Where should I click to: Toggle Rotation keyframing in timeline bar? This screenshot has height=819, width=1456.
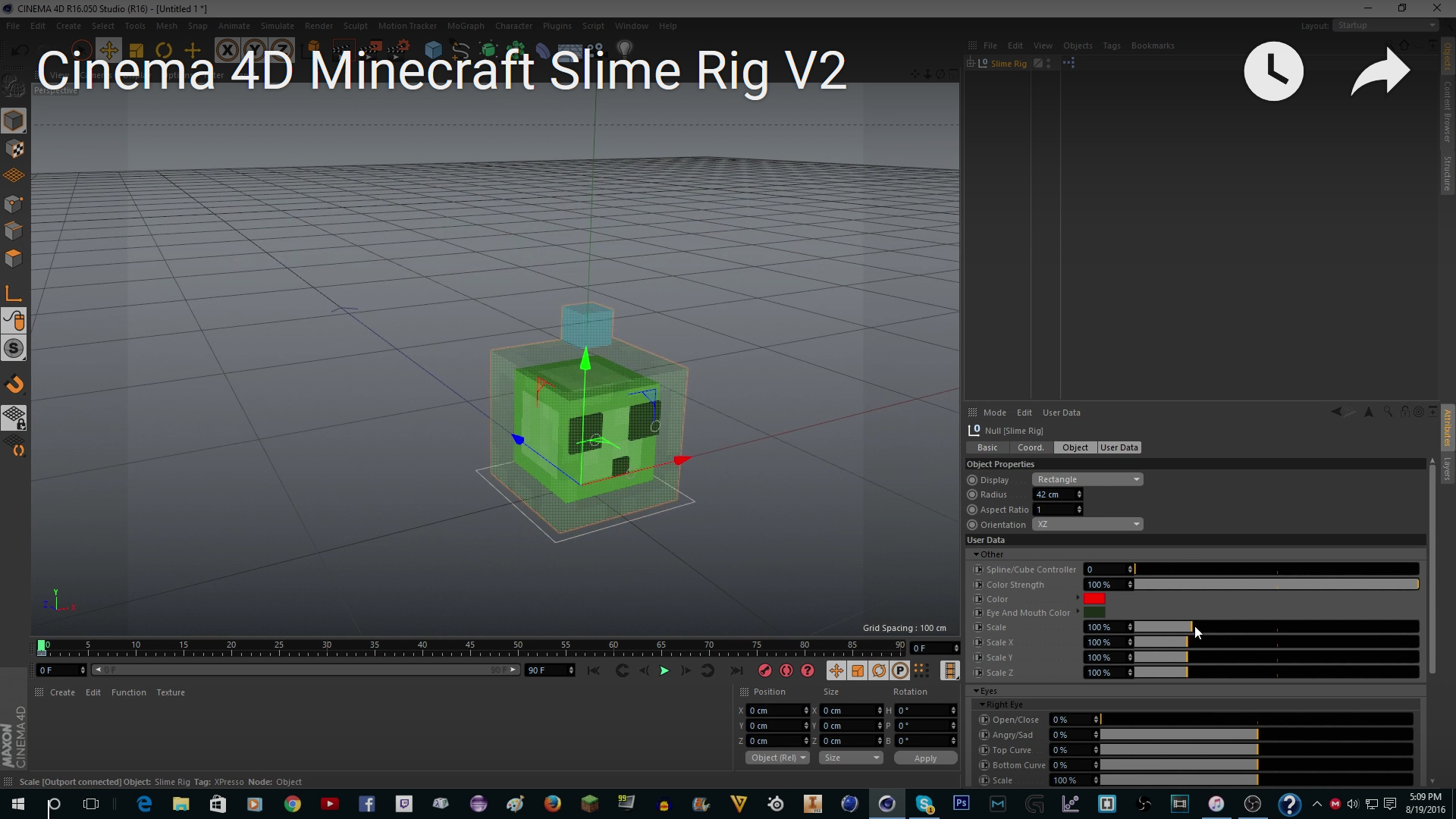click(878, 670)
